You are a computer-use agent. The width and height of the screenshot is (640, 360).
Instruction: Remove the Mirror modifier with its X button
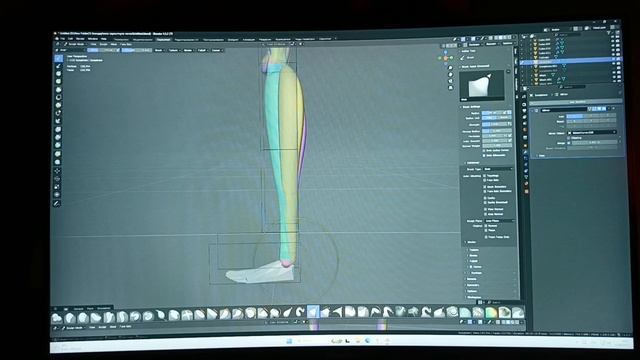tap(613, 109)
